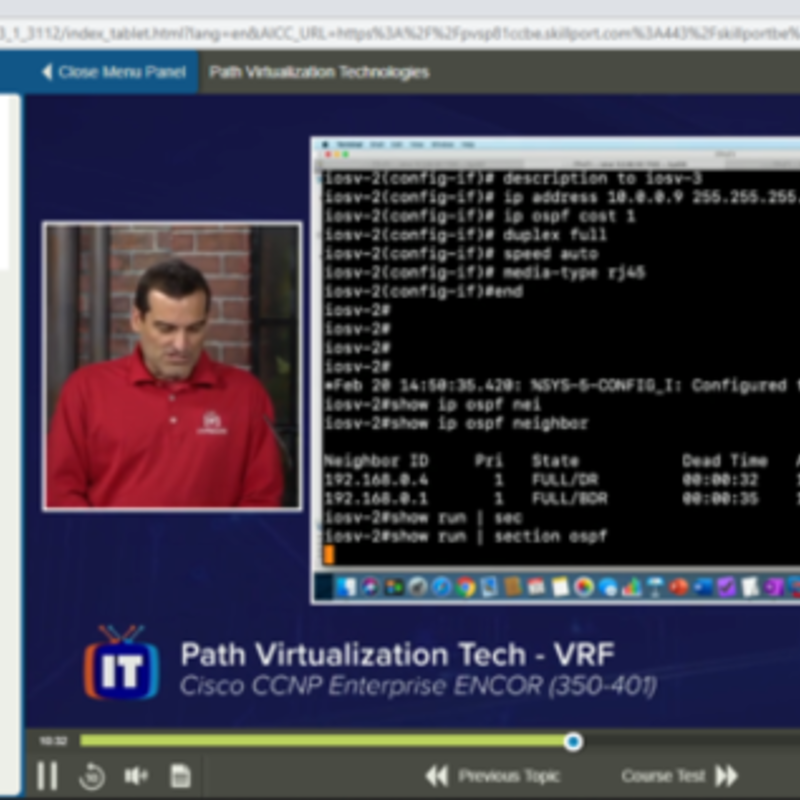This screenshot has height=800, width=800.
Task: Click neighbor ID 192.168.0.1 in terminal output
Action: (376, 498)
